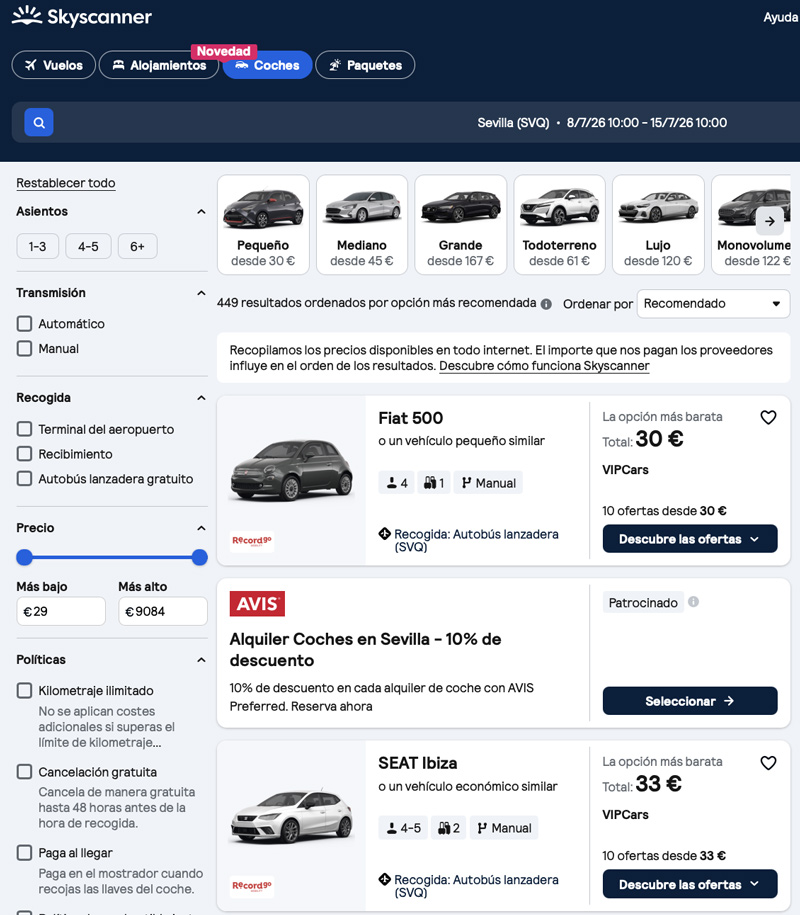Viewport: 800px width, 915px height.
Task: Select 6+ seats filter
Action: coord(137,246)
